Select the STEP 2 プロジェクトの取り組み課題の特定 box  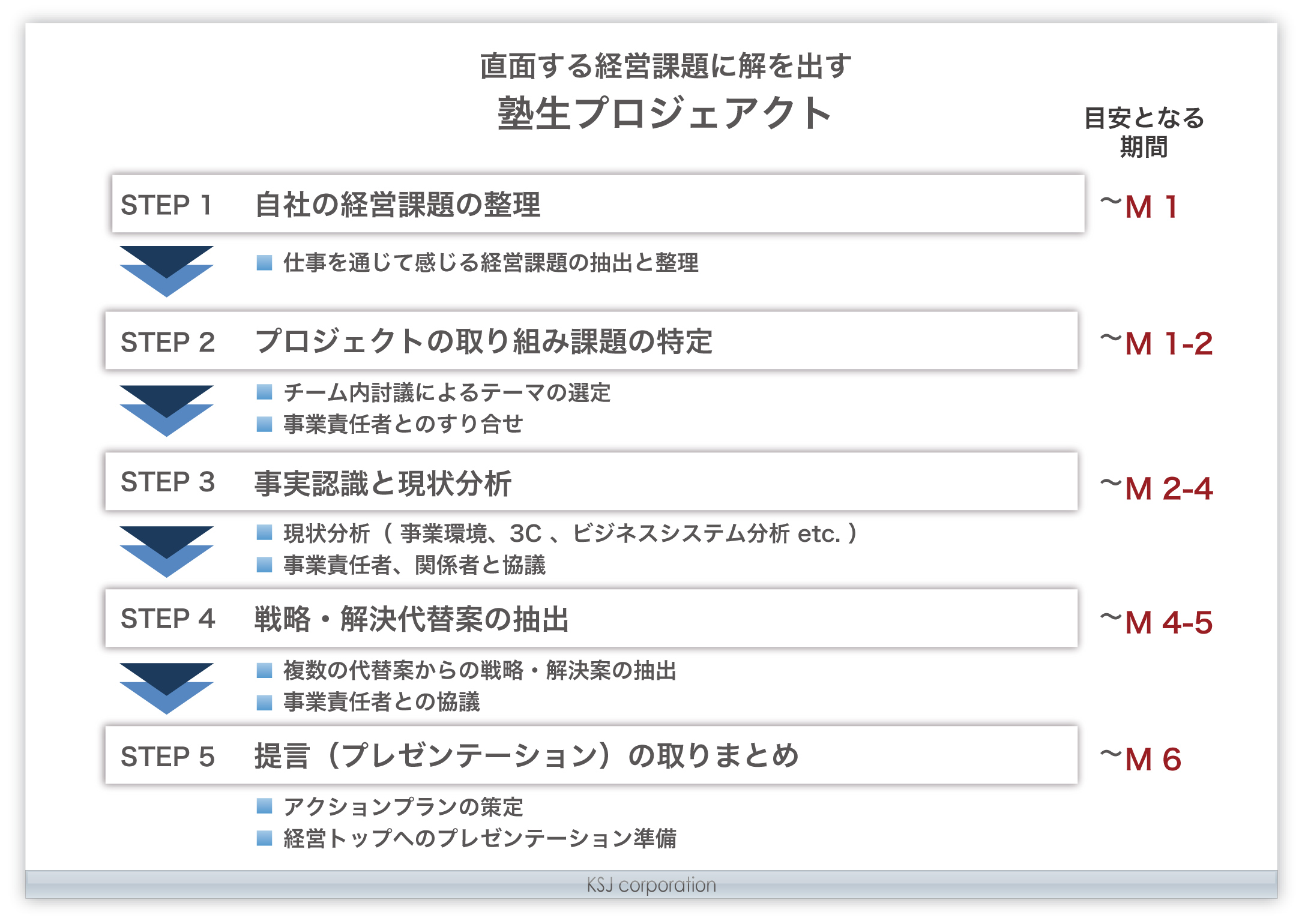[591, 341]
